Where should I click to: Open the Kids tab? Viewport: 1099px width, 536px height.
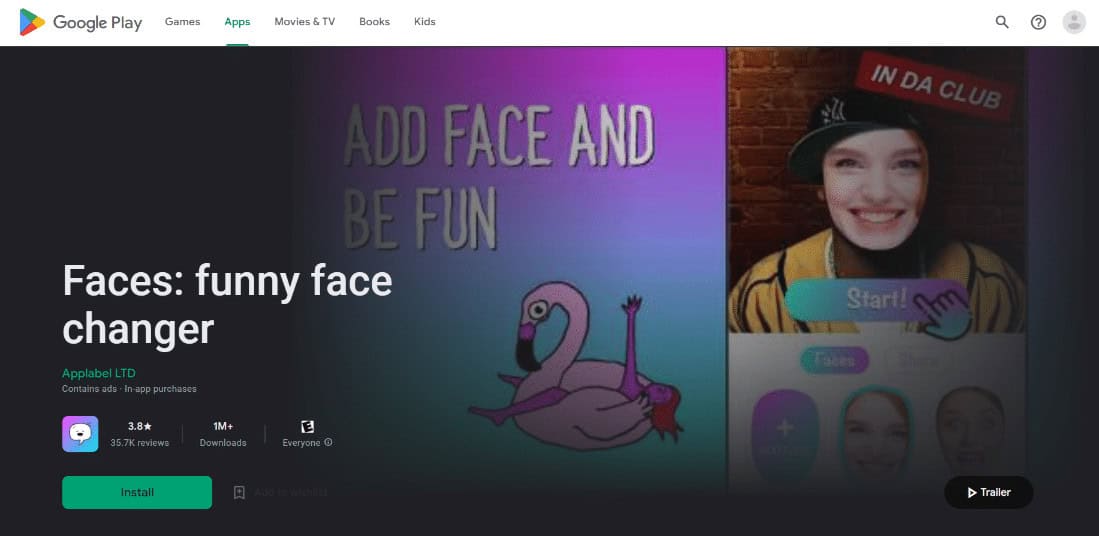tap(425, 22)
